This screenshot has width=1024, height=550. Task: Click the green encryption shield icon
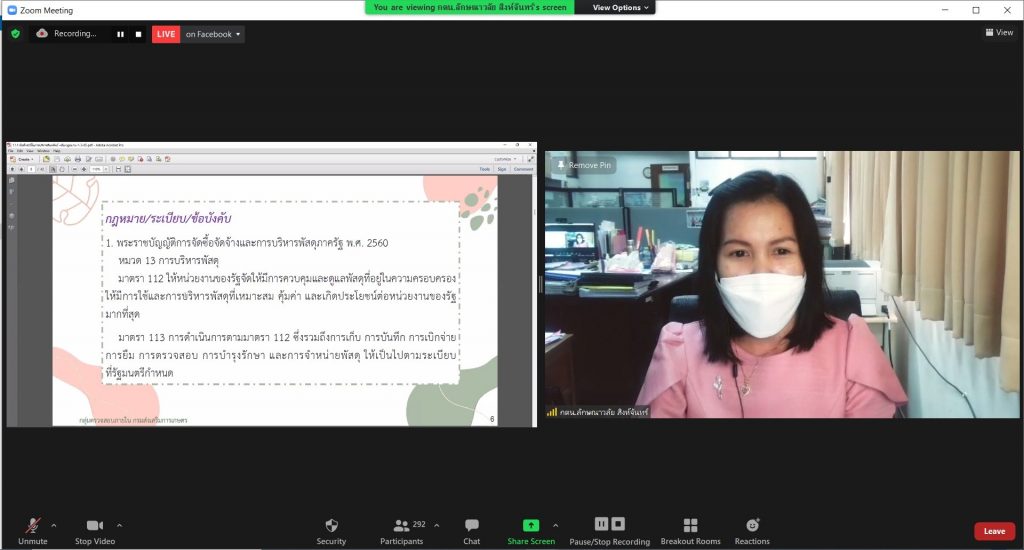[15, 34]
